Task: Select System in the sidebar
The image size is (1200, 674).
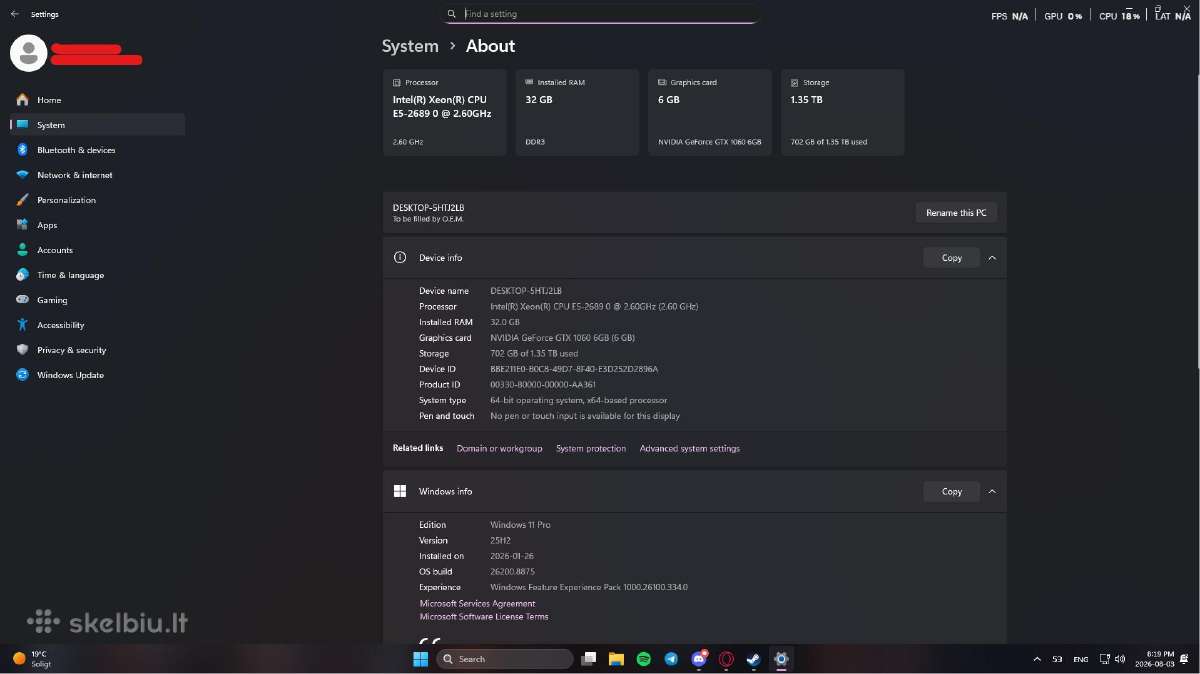Action: 97,125
